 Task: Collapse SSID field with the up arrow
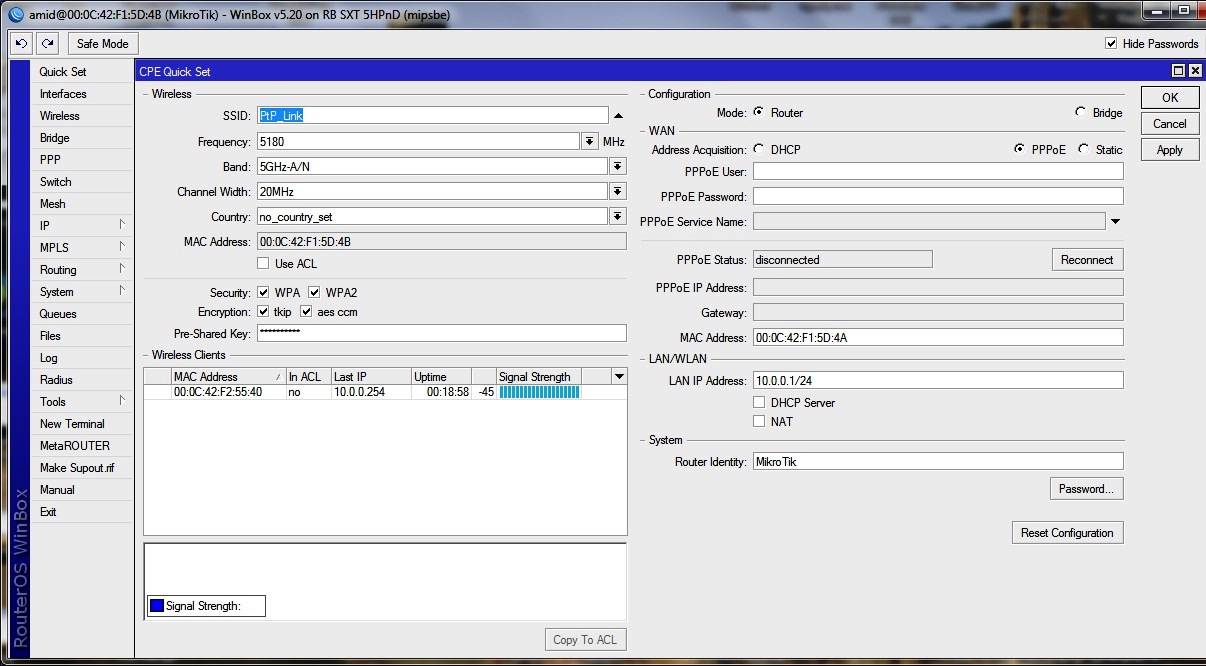pyautogui.click(x=618, y=116)
